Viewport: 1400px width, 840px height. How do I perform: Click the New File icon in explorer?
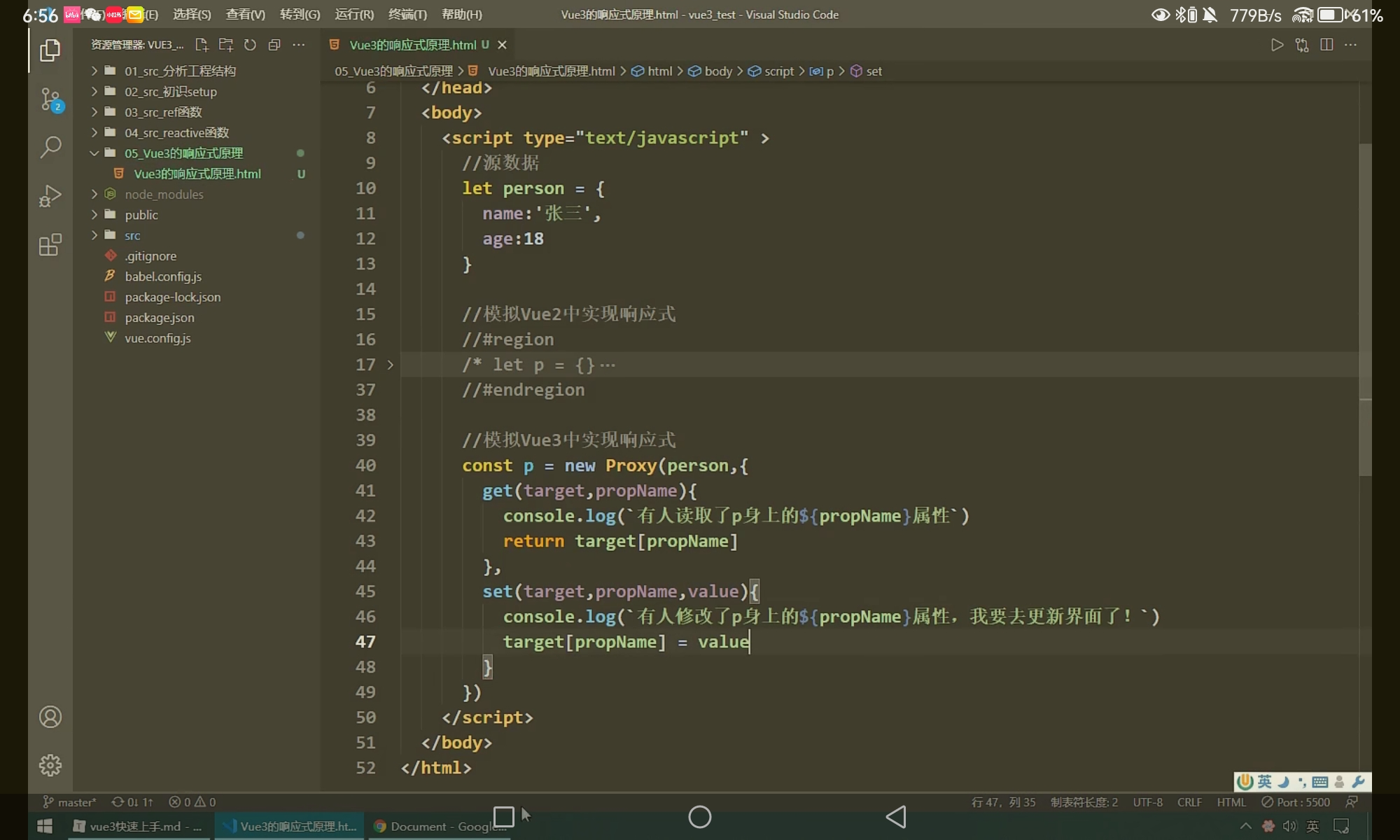pyautogui.click(x=202, y=45)
